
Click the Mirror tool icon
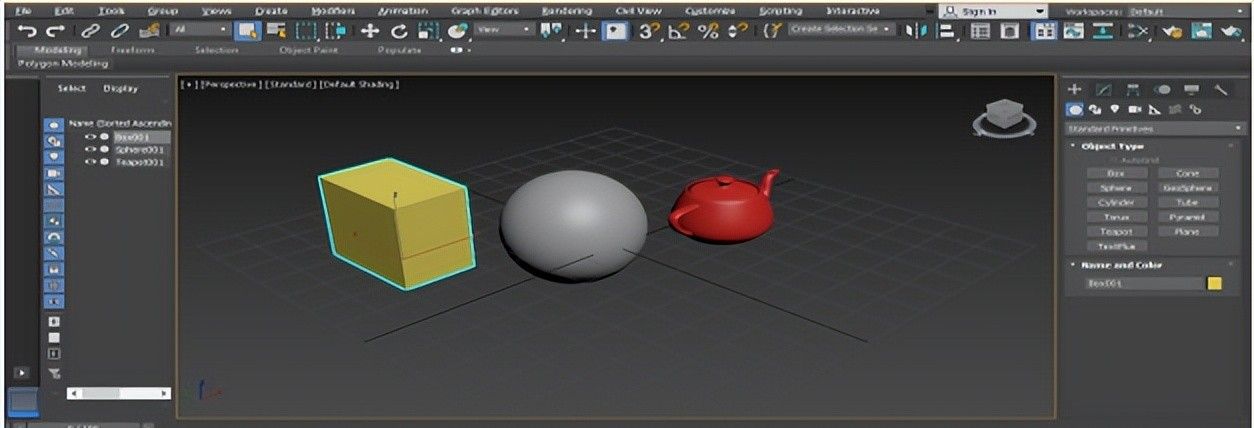click(x=916, y=32)
